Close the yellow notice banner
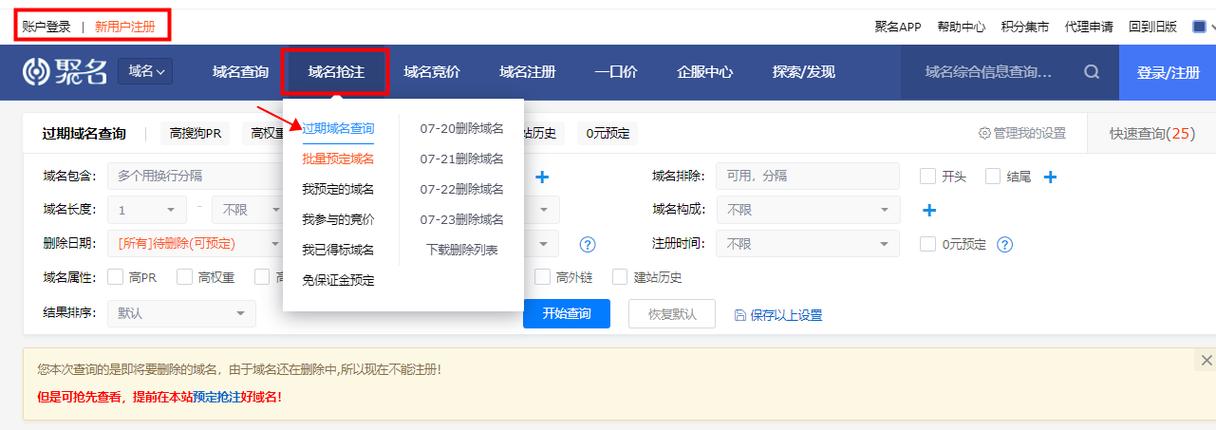Viewport: 1216px width, 430px height. (x=1206, y=360)
